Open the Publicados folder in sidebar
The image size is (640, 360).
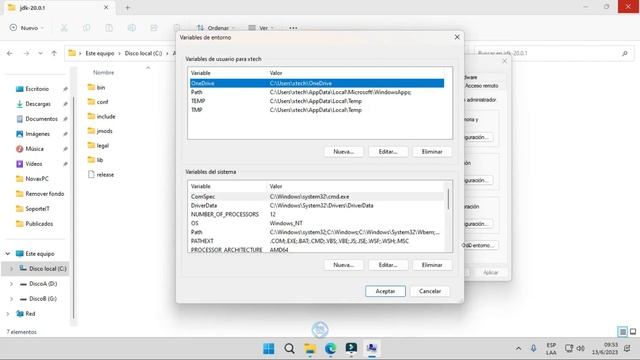point(39,224)
